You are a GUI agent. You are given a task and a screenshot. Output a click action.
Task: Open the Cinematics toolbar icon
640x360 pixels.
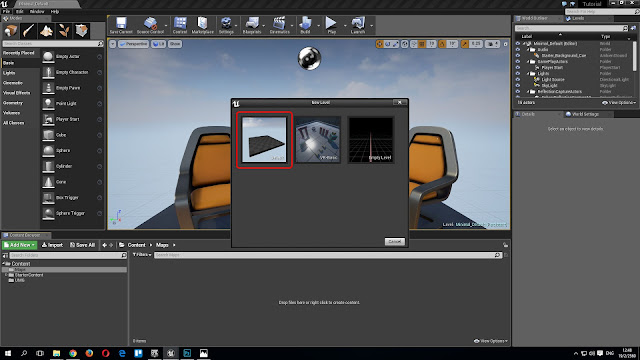pos(280,25)
